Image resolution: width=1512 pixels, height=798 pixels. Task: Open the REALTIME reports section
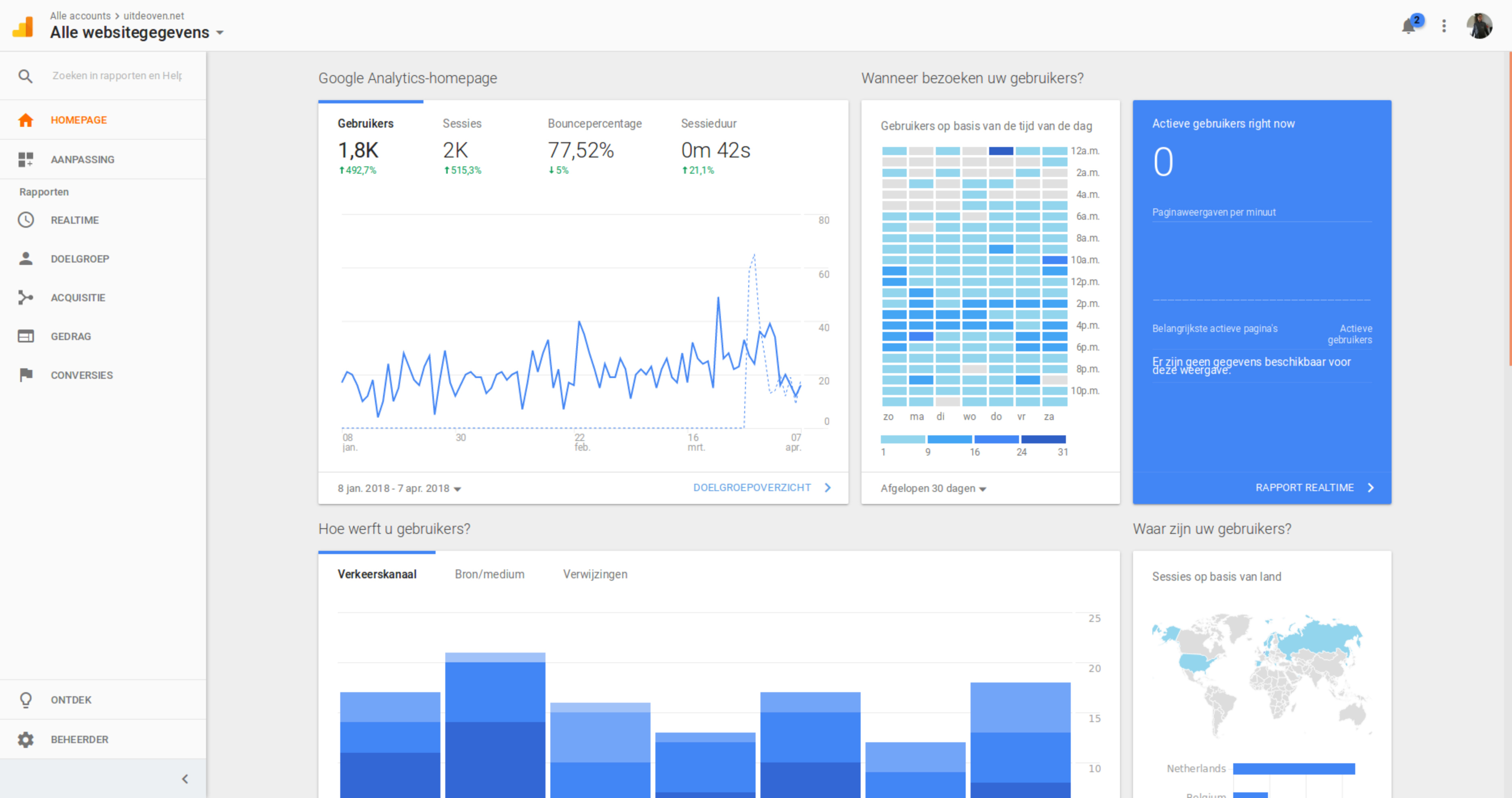(x=103, y=220)
